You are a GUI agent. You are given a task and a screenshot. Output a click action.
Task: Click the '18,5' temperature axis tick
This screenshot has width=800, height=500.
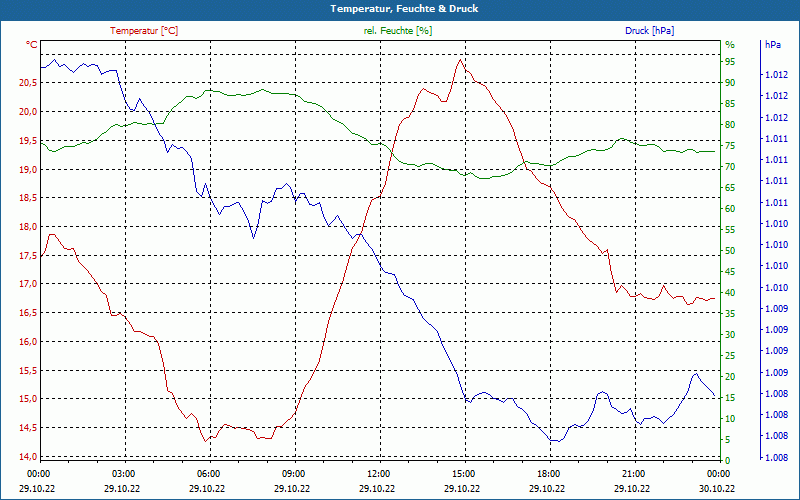[x=28, y=198]
